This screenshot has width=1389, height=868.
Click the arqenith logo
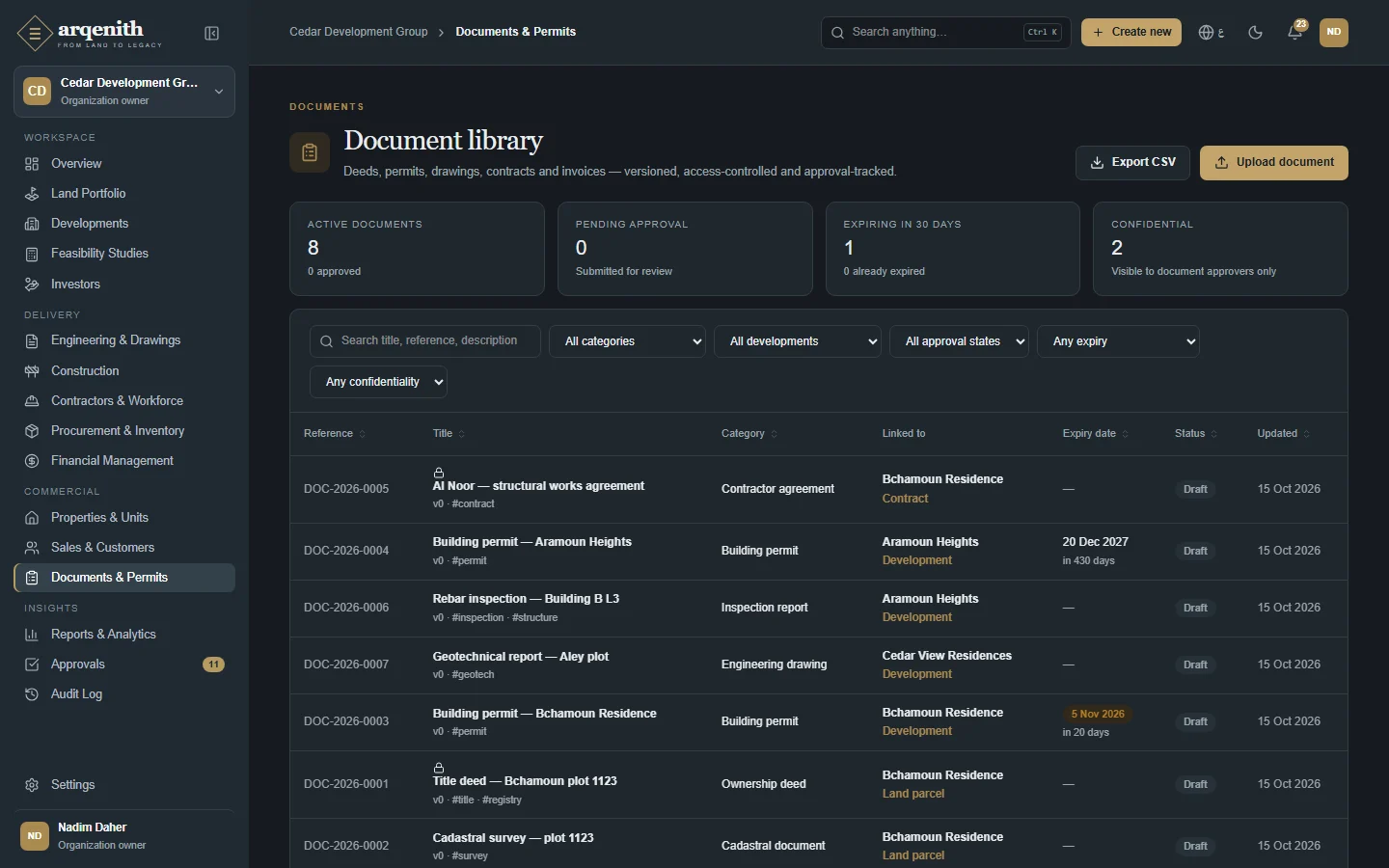89,34
